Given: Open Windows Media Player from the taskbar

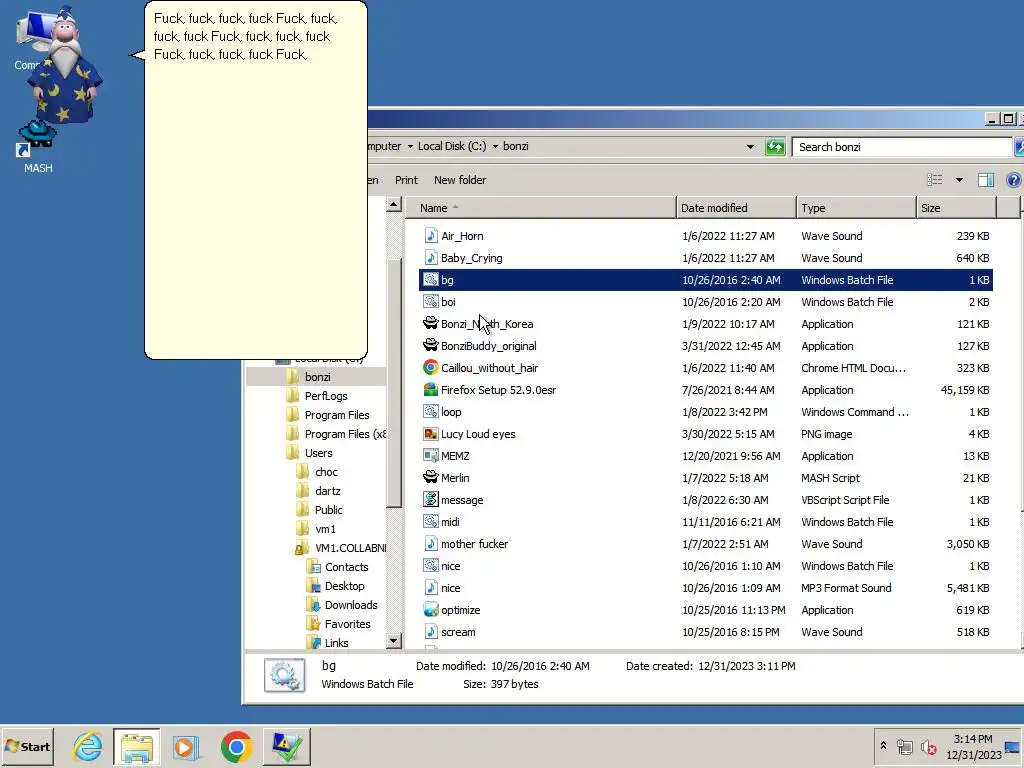Looking at the screenshot, I should click(186, 746).
